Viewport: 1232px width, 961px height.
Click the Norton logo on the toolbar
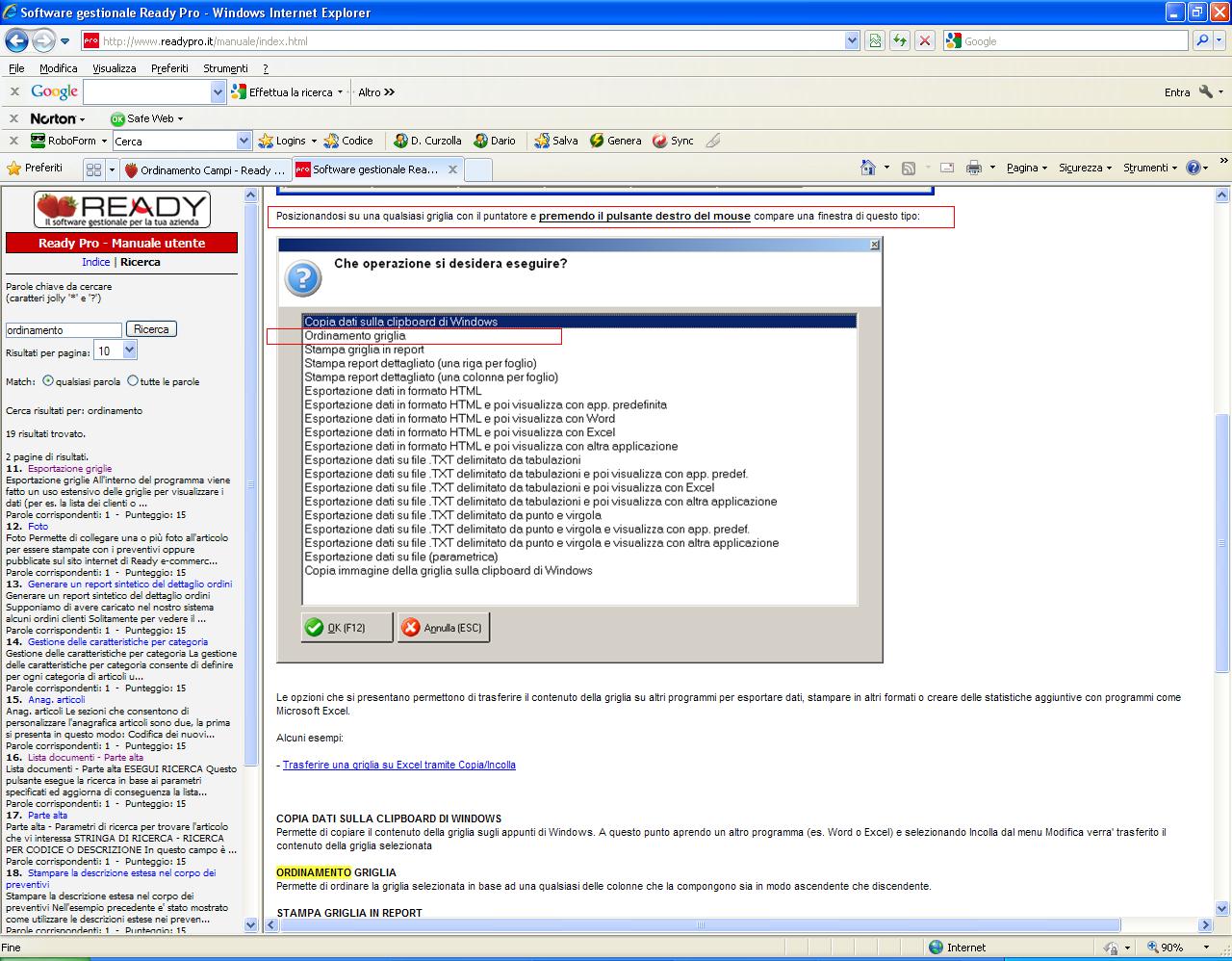click(x=53, y=118)
